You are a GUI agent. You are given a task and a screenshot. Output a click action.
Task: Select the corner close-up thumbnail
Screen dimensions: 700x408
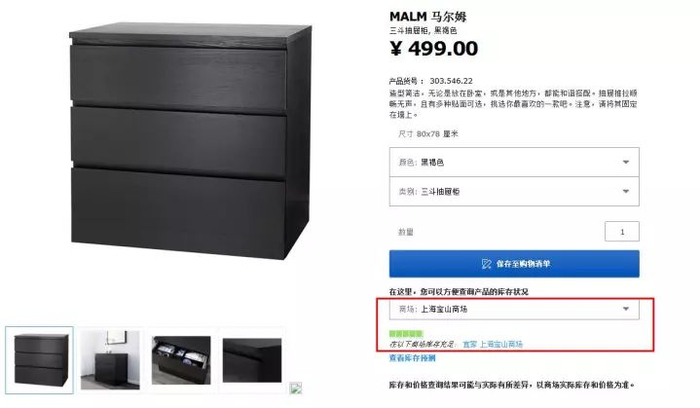coord(252,360)
